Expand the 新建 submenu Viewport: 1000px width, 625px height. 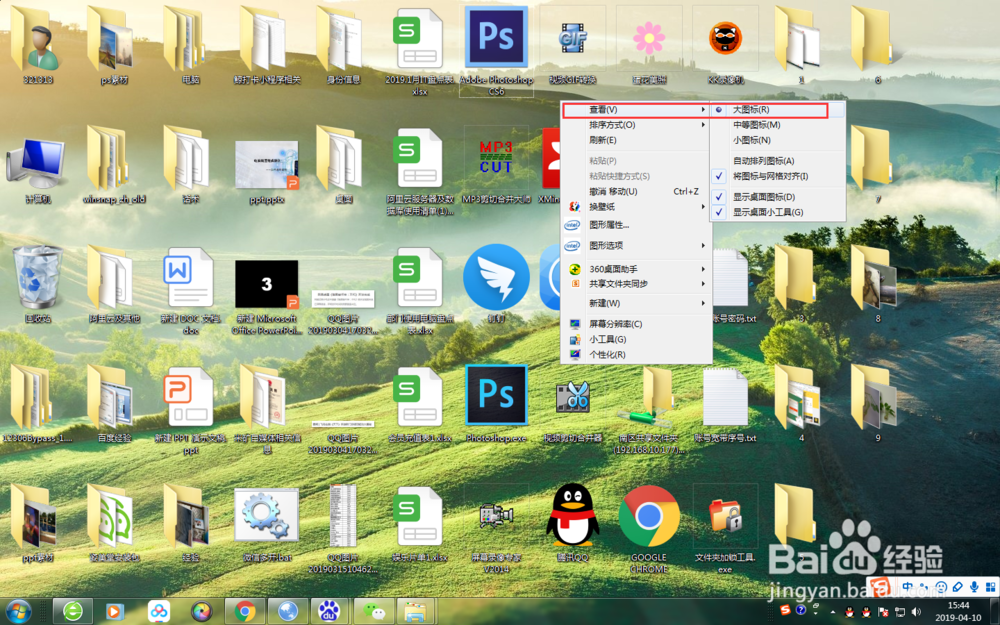(x=636, y=303)
